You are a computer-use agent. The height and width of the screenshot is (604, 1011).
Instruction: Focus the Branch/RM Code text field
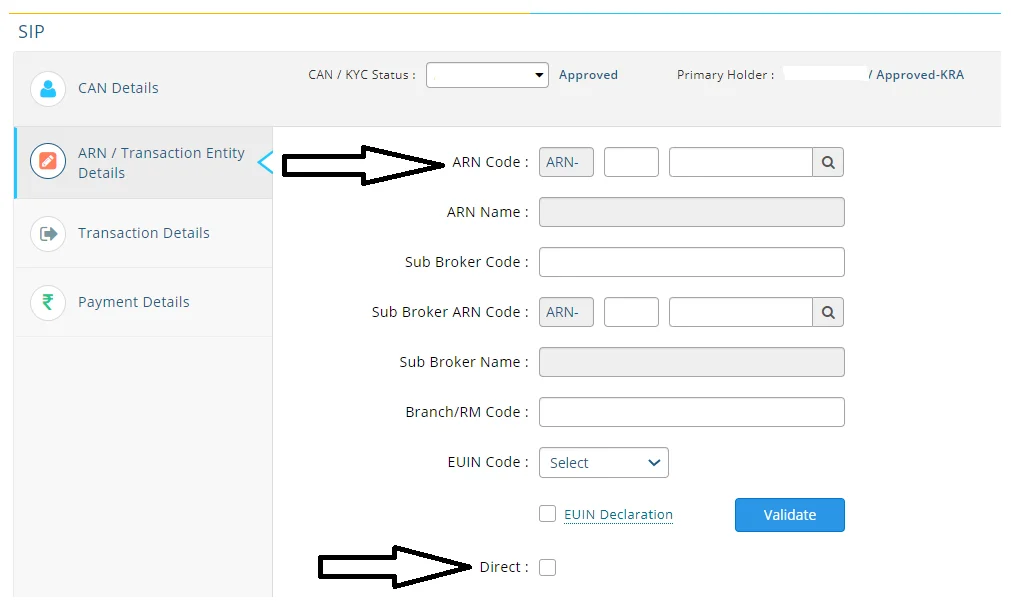[691, 412]
